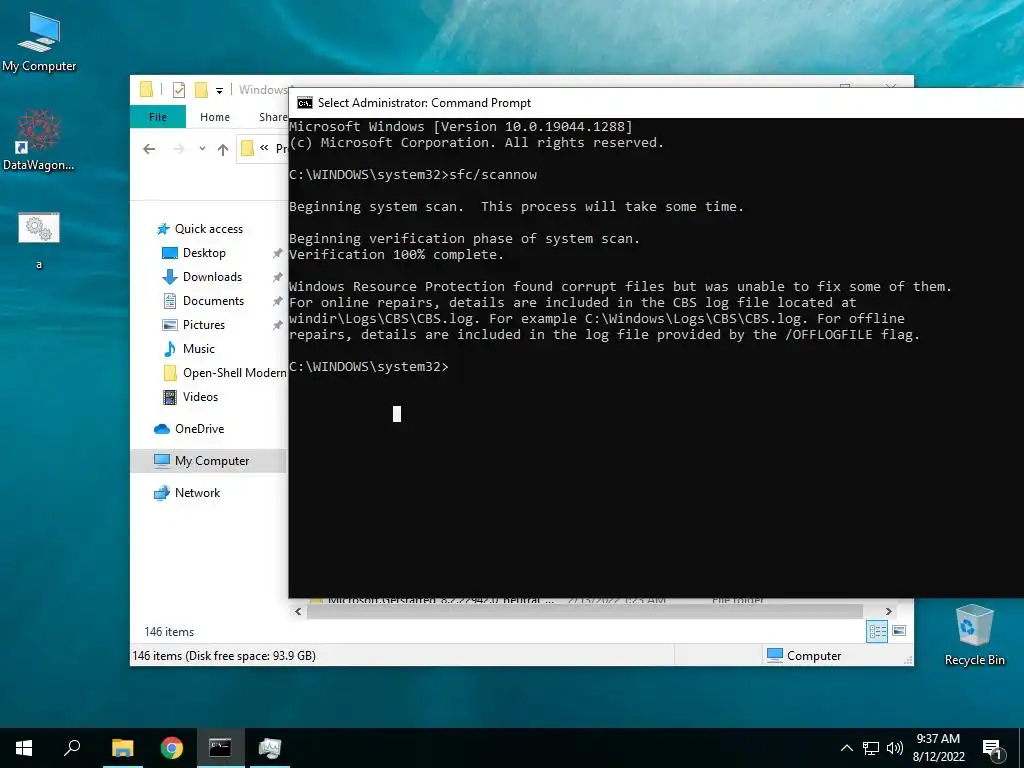This screenshot has height=768, width=1024.
Task: Show hidden tray icons chevron
Action: click(846, 748)
